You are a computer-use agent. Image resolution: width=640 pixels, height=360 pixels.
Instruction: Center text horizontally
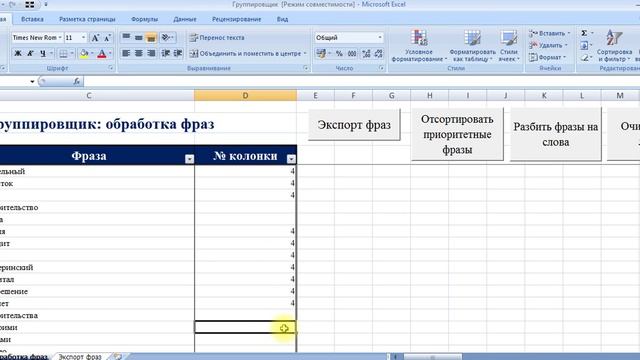(139, 53)
